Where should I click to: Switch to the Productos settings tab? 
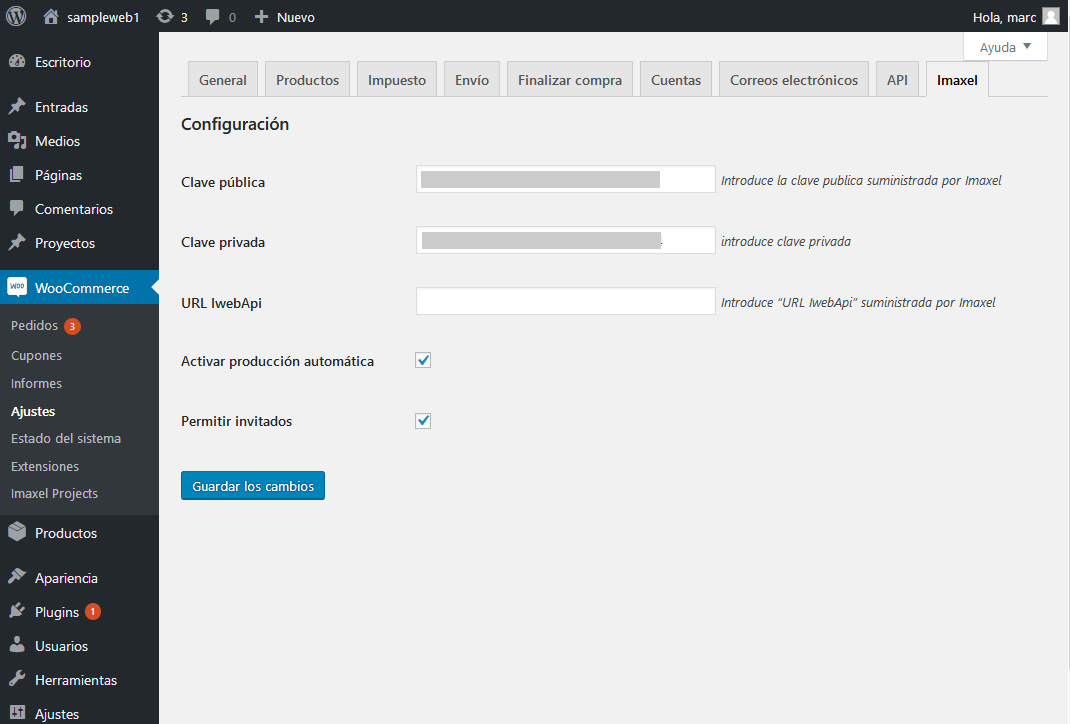[x=307, y=80]
